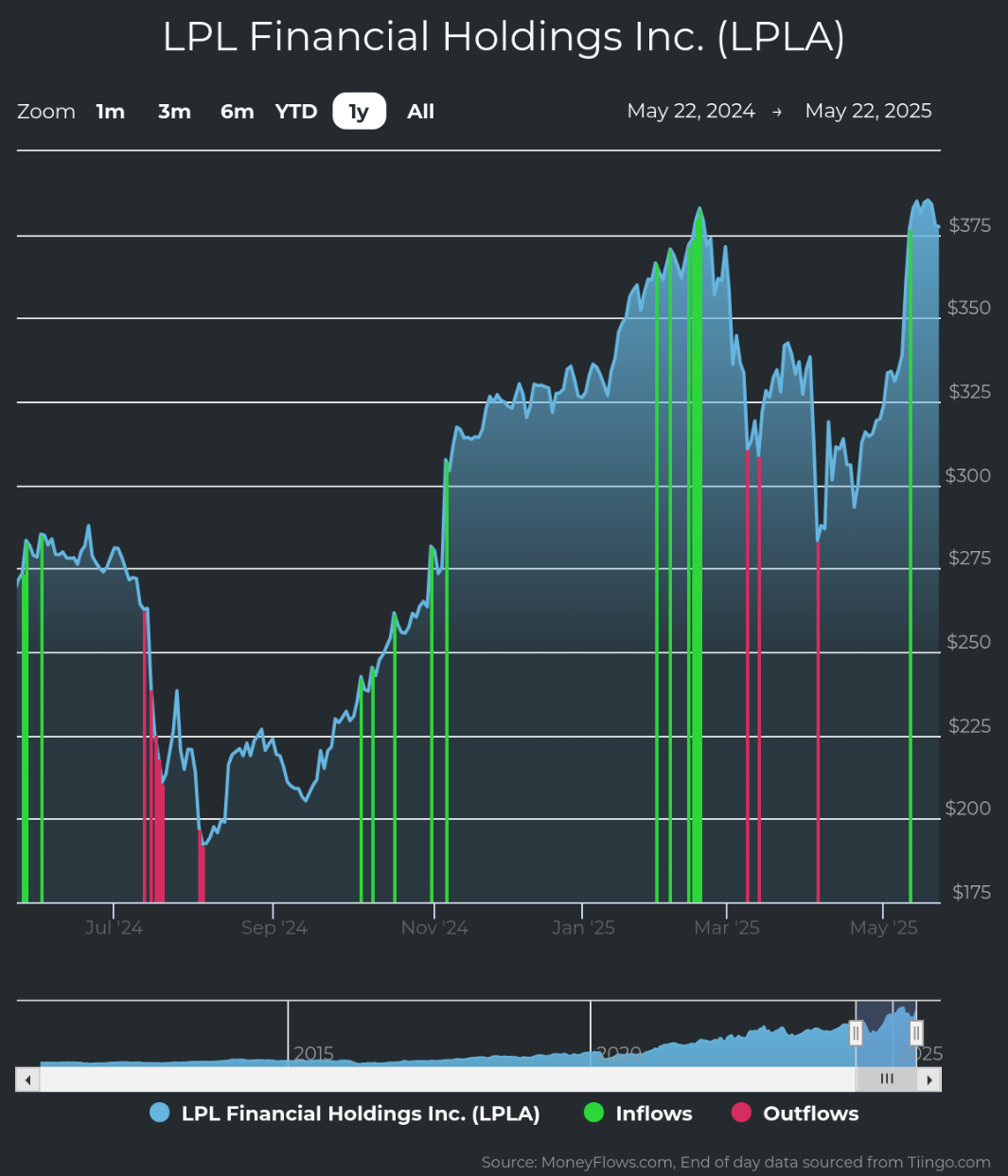1008x1176 pixels.
Task: Edit the May 22, 2024 start date
Action: point(691,111)
